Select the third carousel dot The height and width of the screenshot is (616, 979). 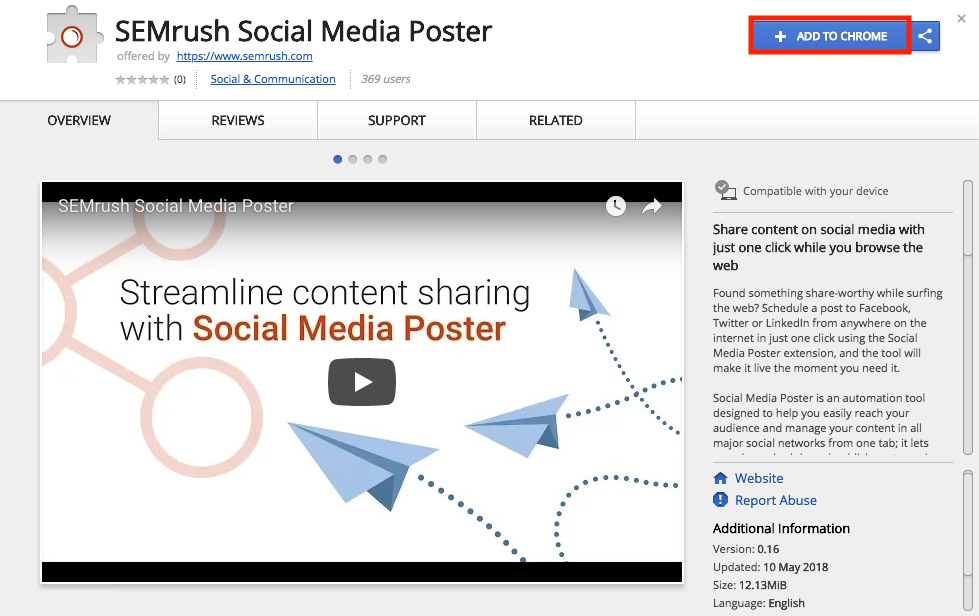tap(368, 159)
